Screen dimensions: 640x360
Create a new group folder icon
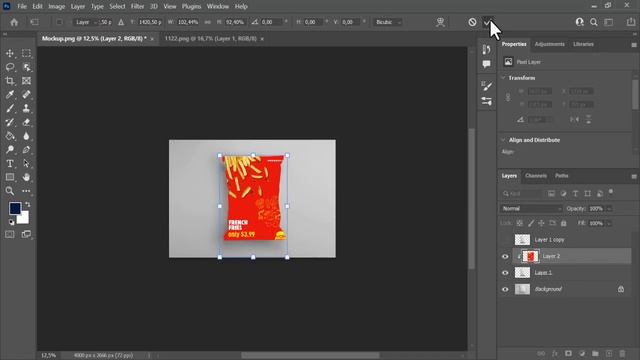tap(596, 353)
